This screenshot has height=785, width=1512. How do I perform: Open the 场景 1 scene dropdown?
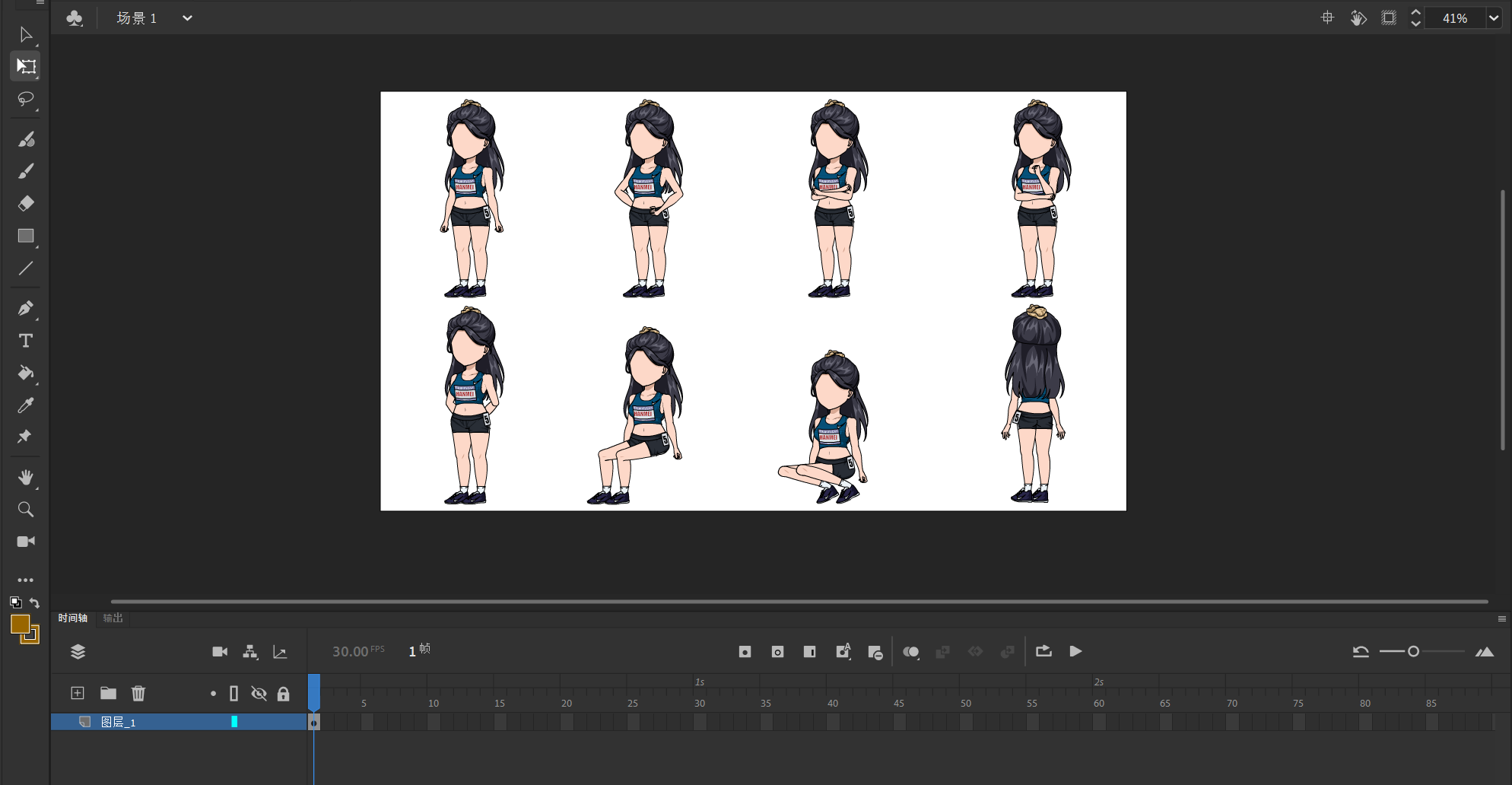[x=187, y=18]
